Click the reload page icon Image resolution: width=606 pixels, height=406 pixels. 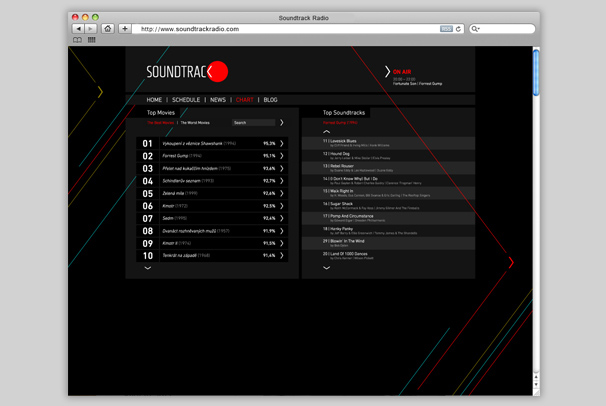(459, 29)
